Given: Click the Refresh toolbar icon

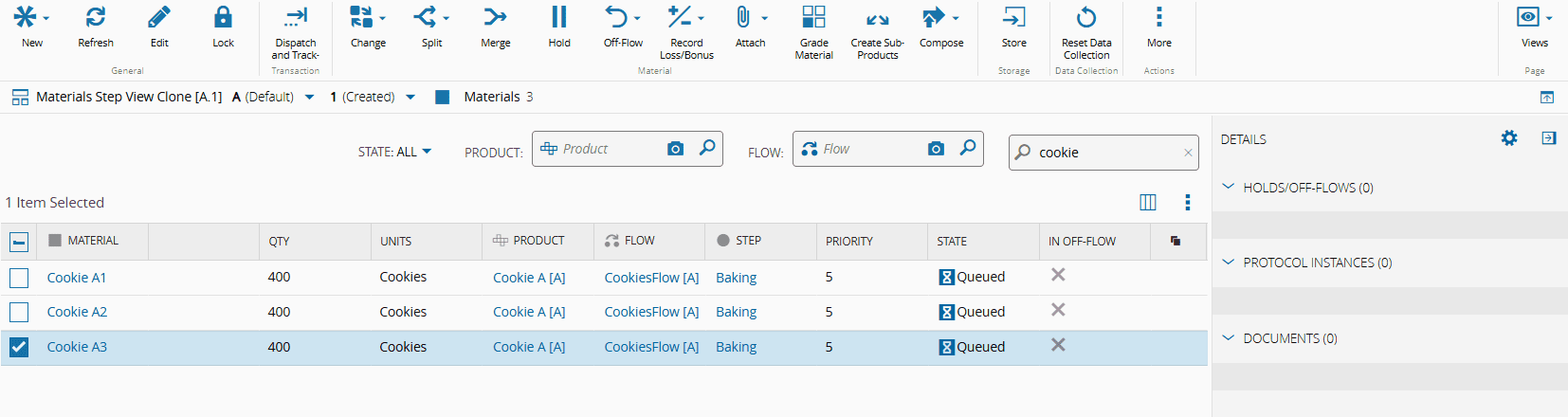Looking at the screenshot, I should click(95, 17).
